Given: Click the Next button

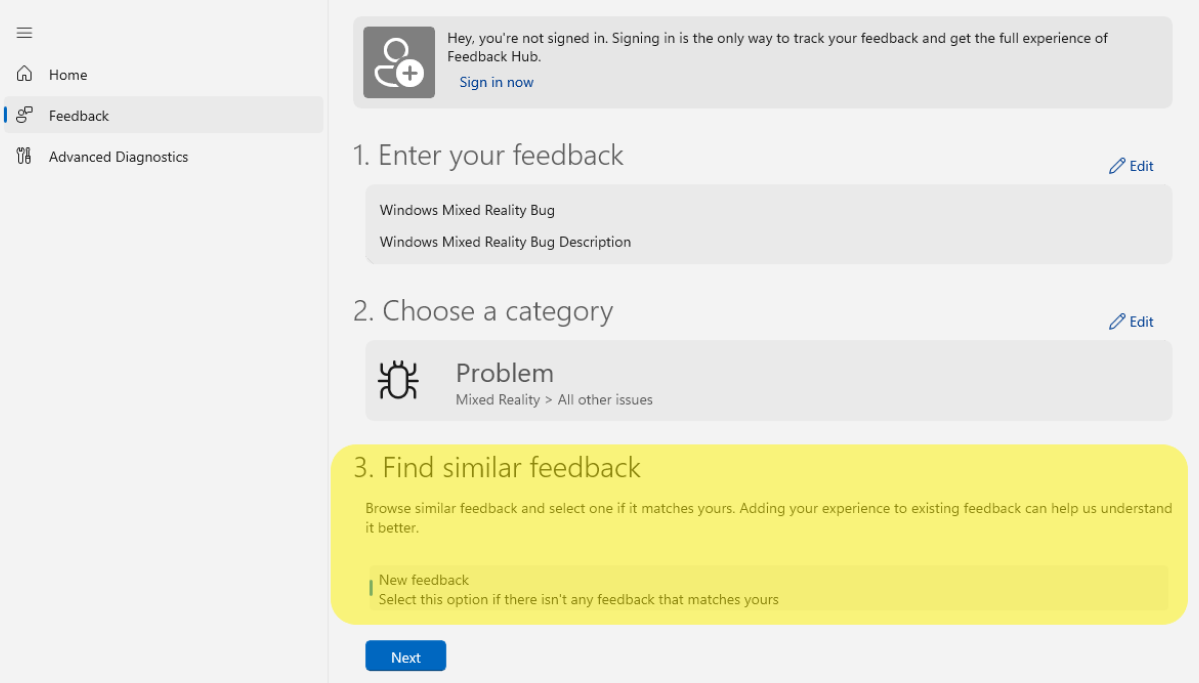Looking at the screenshot, I should click(405, 656).
